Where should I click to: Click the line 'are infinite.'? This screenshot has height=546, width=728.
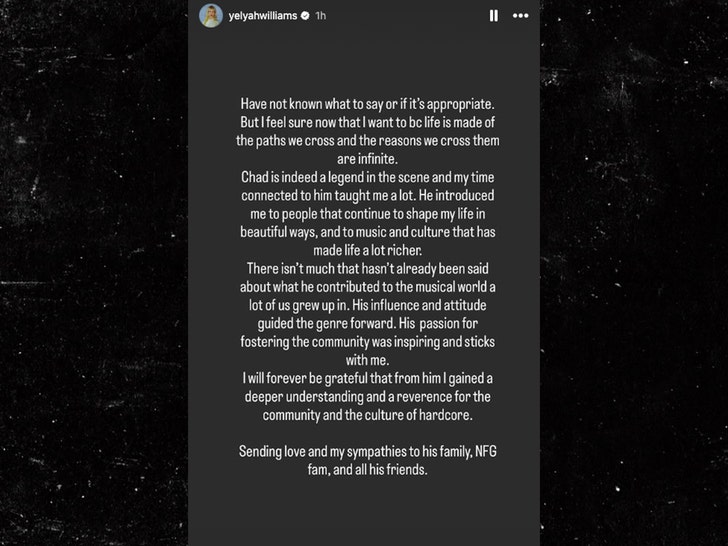pyautogui.click(x=367, y=159)
